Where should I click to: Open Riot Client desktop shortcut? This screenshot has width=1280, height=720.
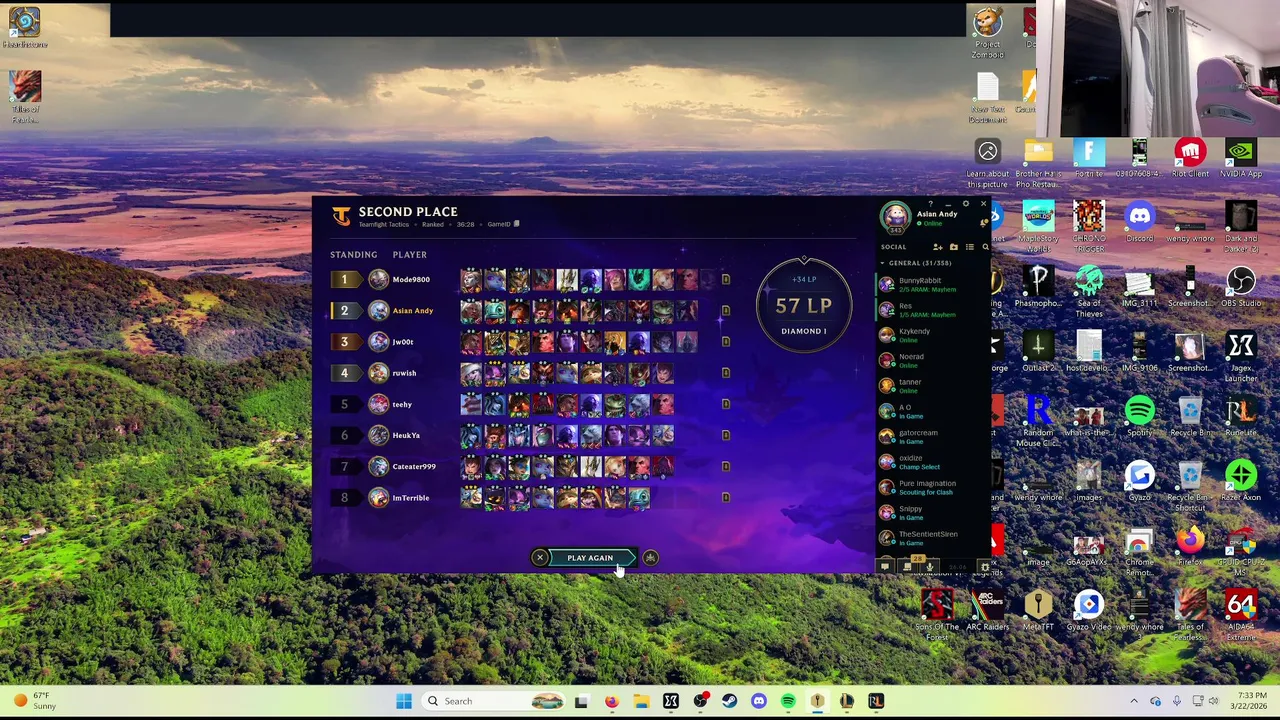[x=1190, y=158]
